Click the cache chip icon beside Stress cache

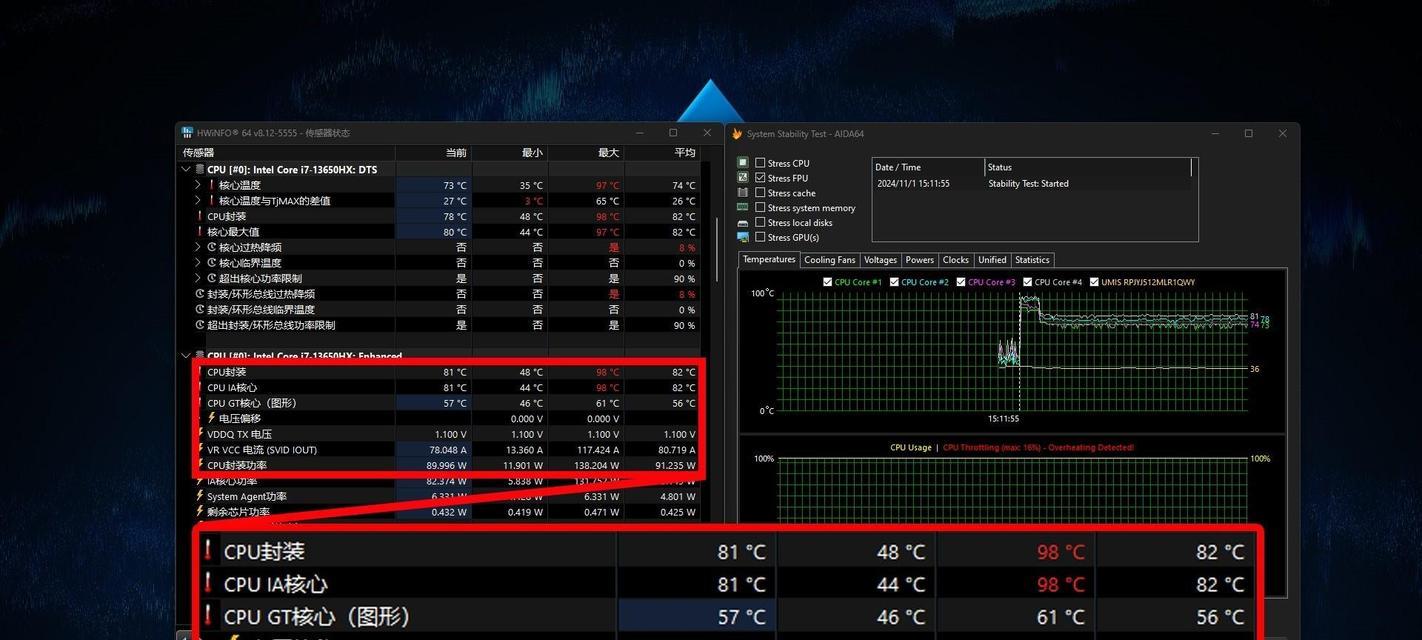coord(743,192)
